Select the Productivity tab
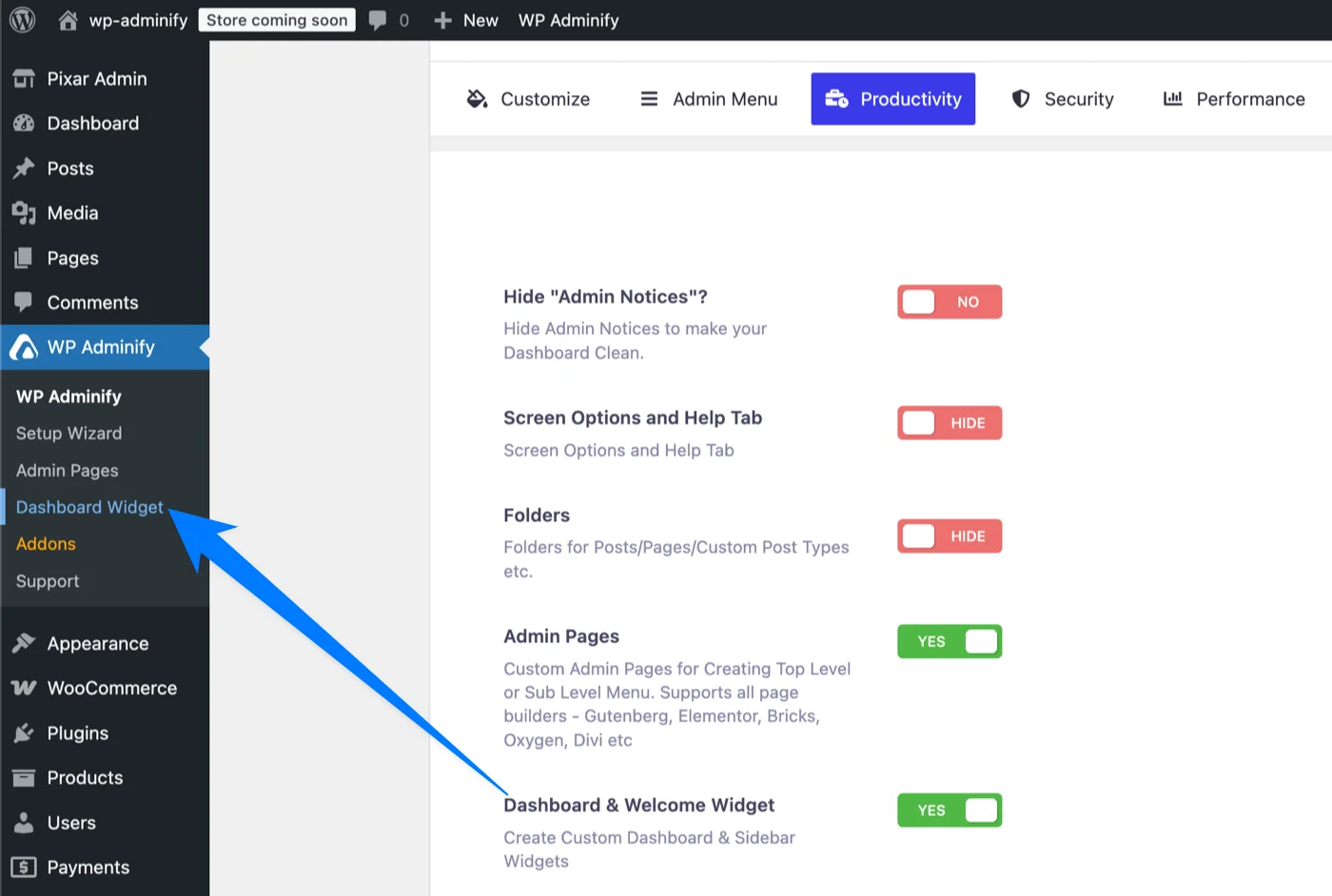This screenshot has width=1332, height=896. pyautogui.click(x=893, y=99)
